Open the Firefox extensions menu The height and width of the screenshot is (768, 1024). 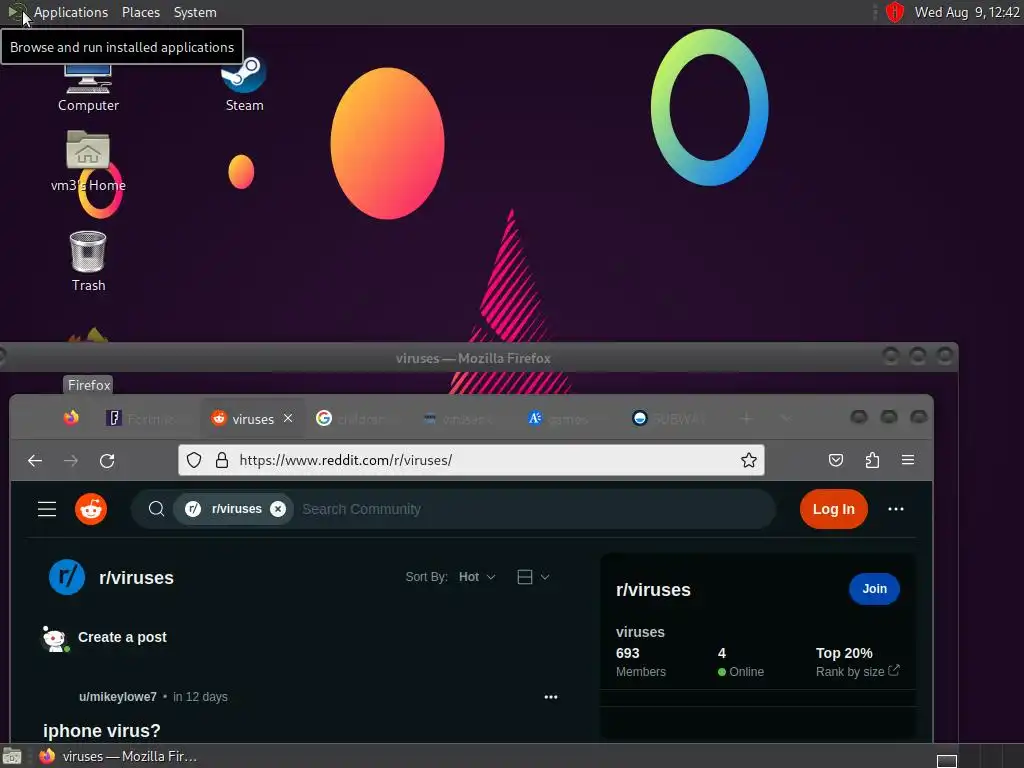click(872, 460)
